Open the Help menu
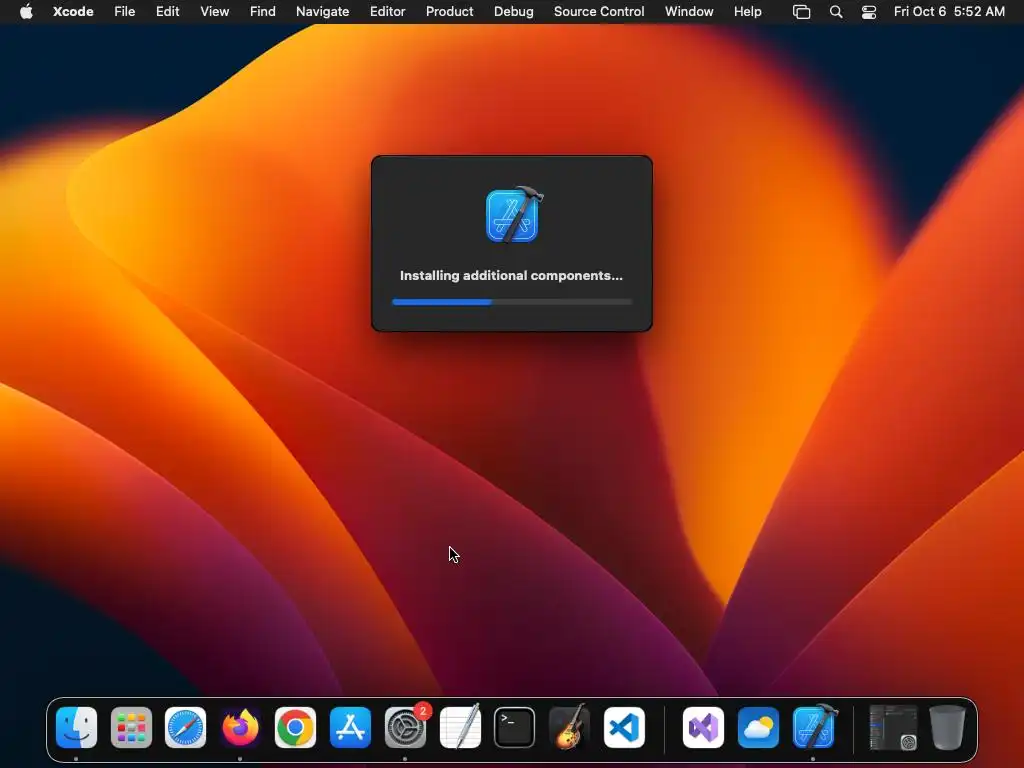This screenshot has height=768, width=1024. click(747, 11)
